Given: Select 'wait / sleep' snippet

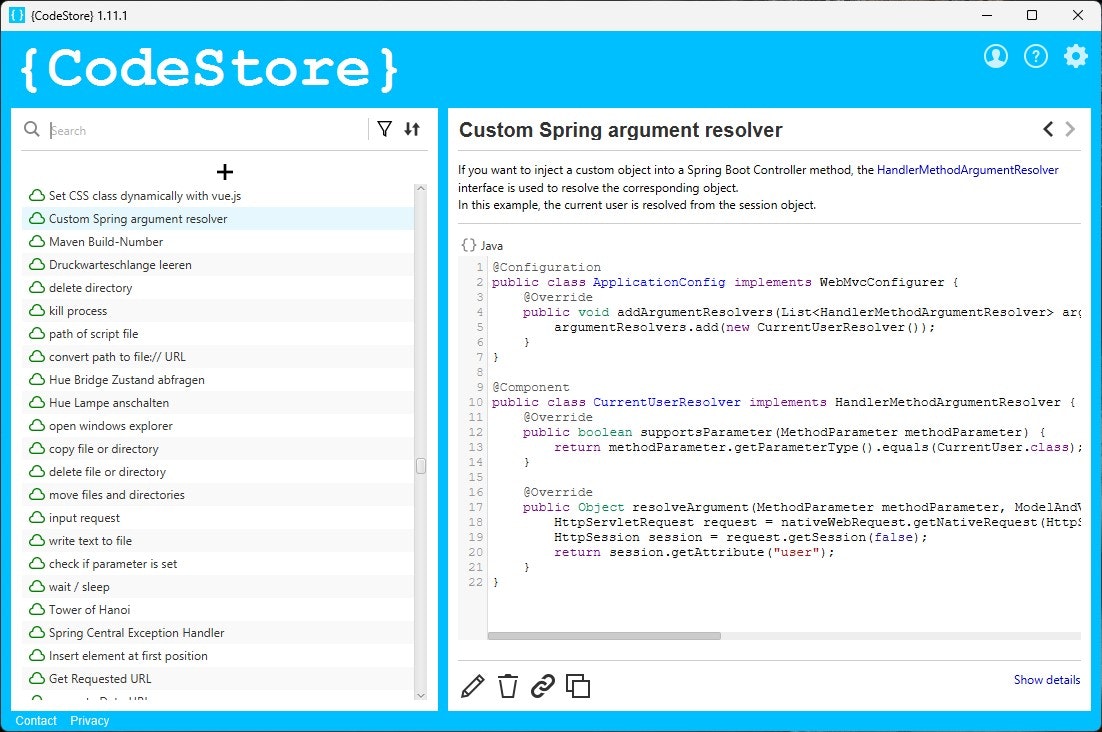Looking at the screenshot, I should 218,587.
